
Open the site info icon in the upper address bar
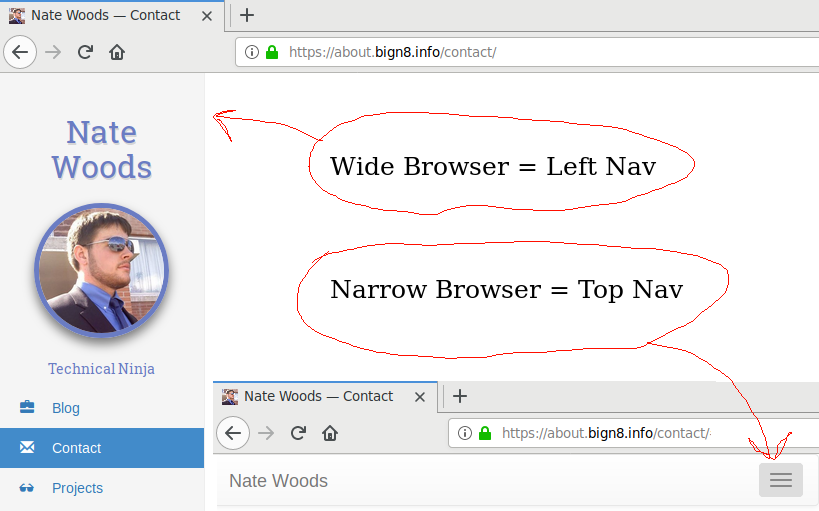(252, 52)
